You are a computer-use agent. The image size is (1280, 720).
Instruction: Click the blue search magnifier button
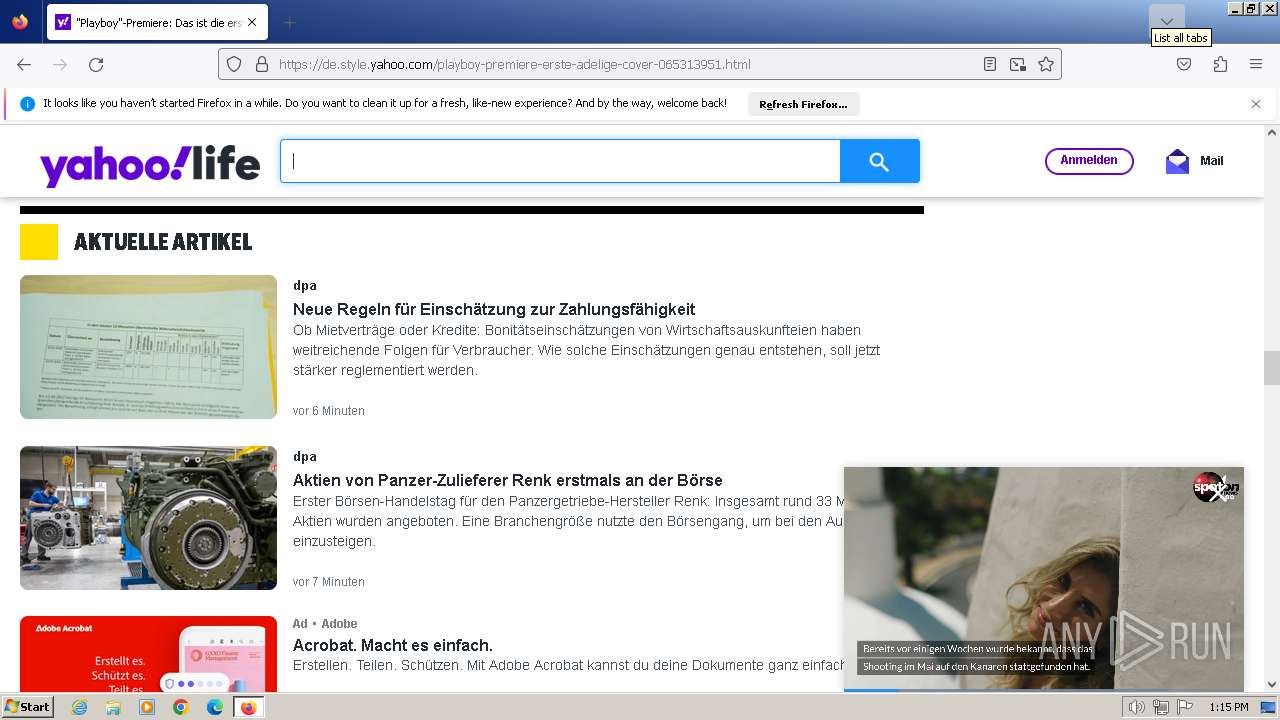(879, 161)
